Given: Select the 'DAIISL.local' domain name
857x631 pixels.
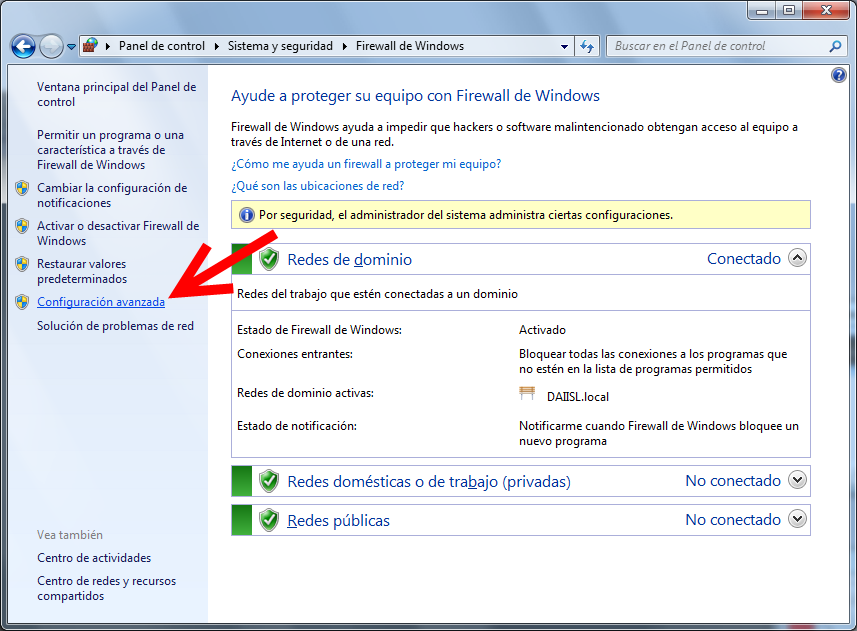Looking at the screenshot, I should click(578, 397).
